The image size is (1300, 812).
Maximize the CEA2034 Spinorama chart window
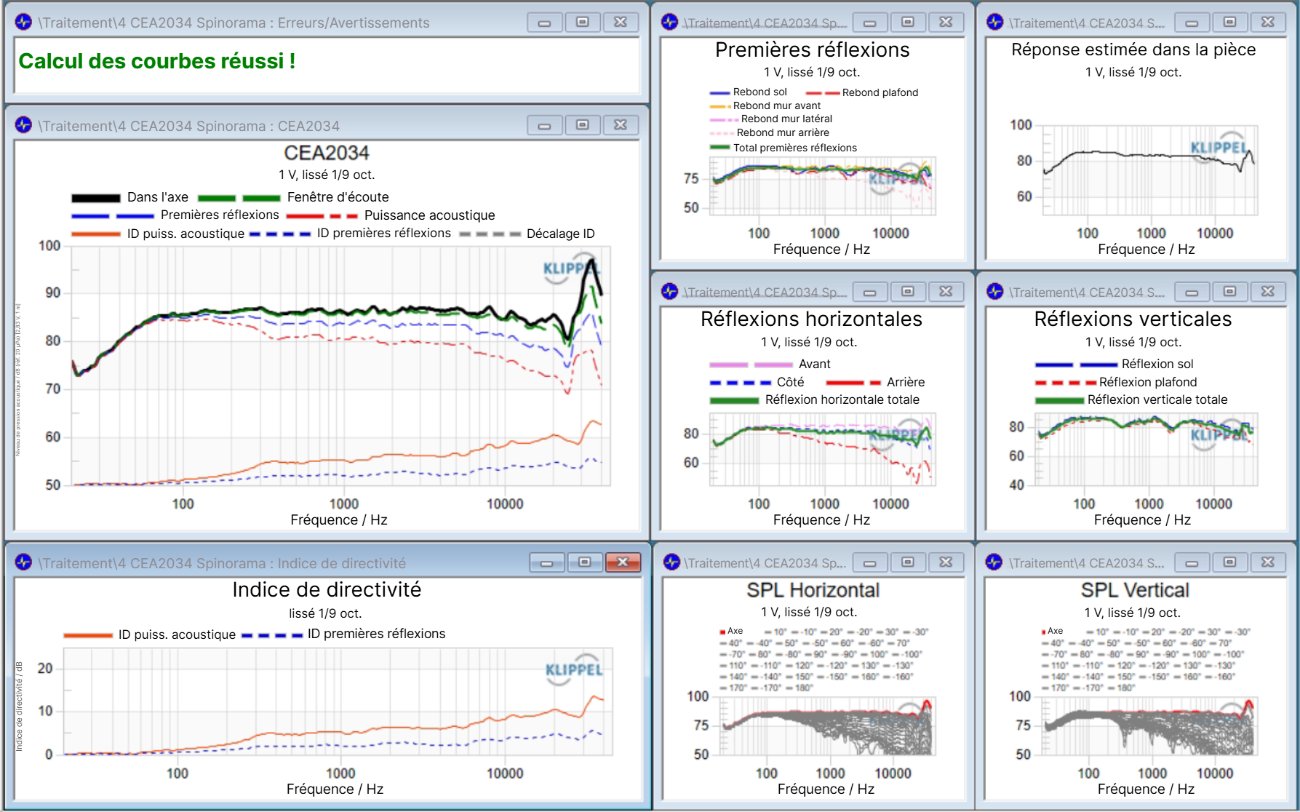(582, 125)
